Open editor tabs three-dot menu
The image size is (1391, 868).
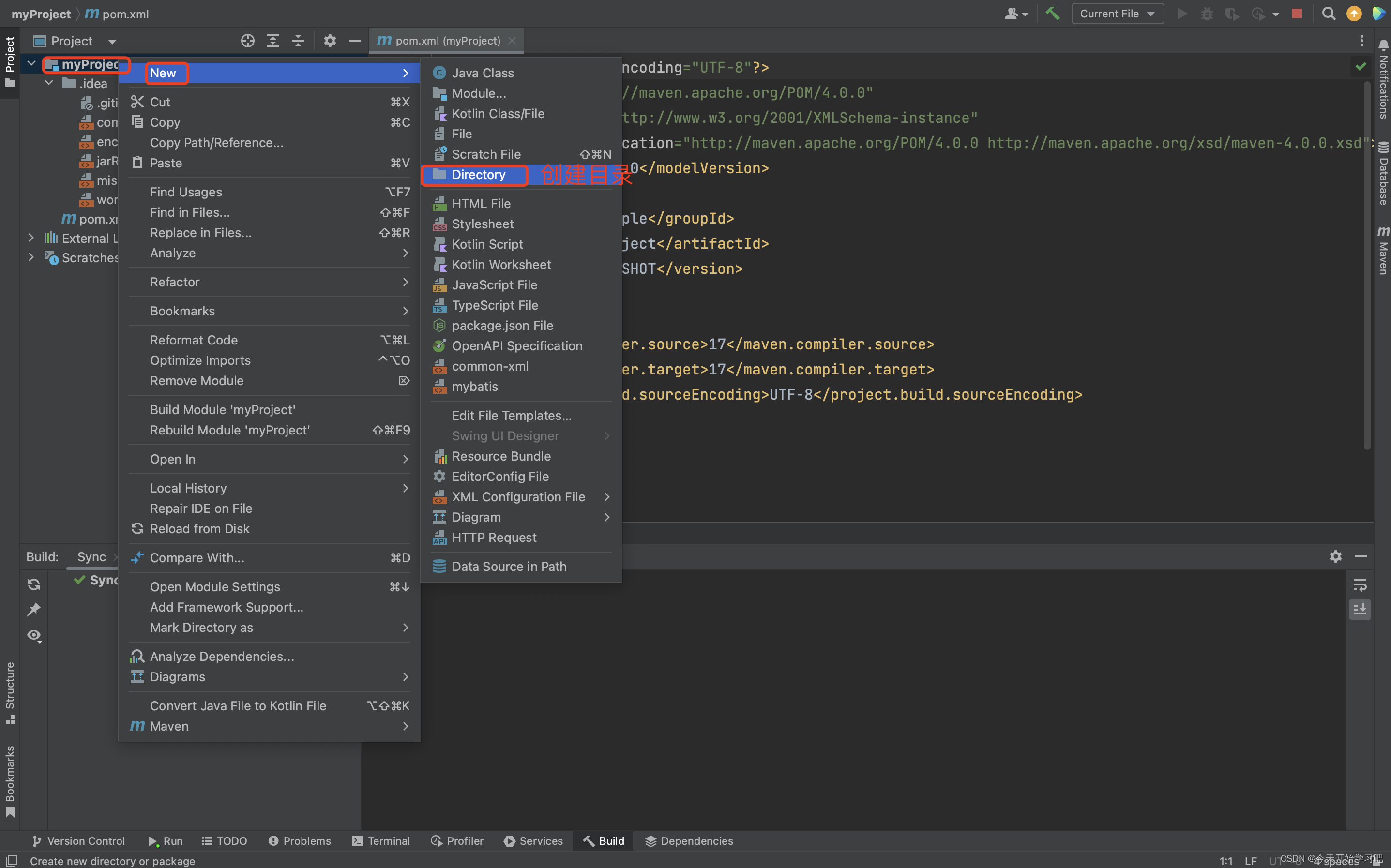pos(1361,41)
